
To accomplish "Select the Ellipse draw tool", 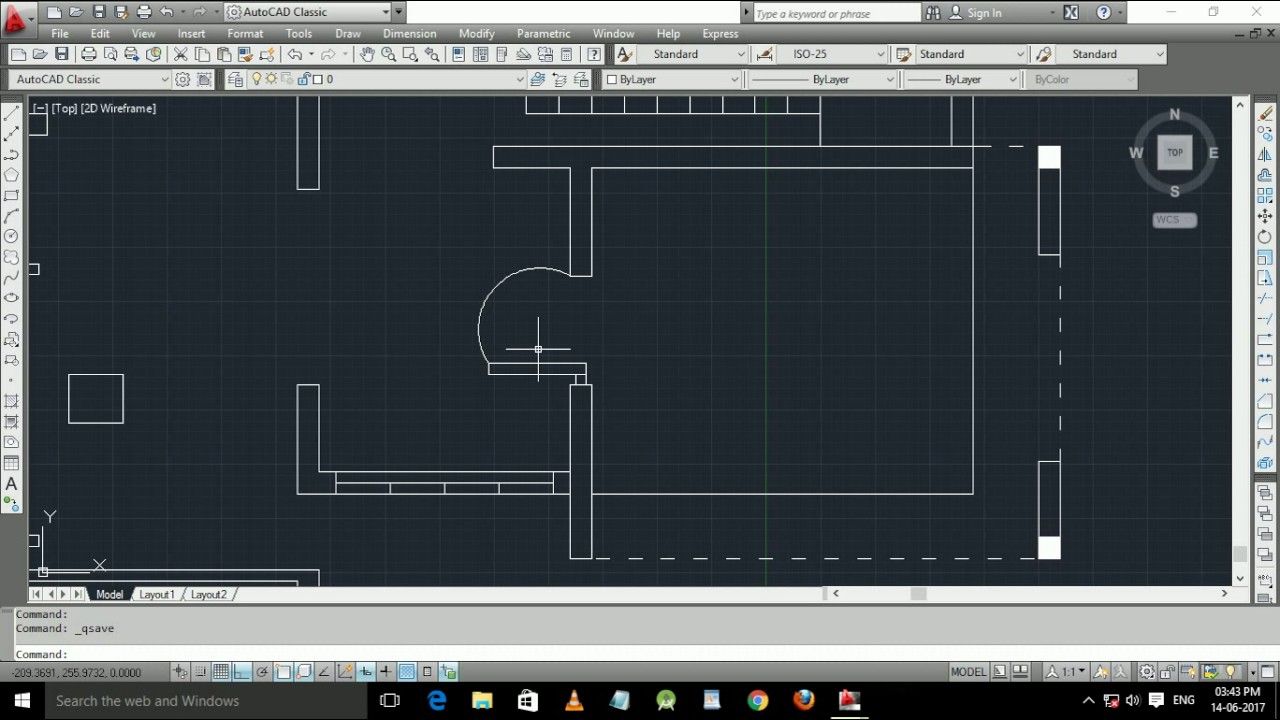I will coord(12,298).
